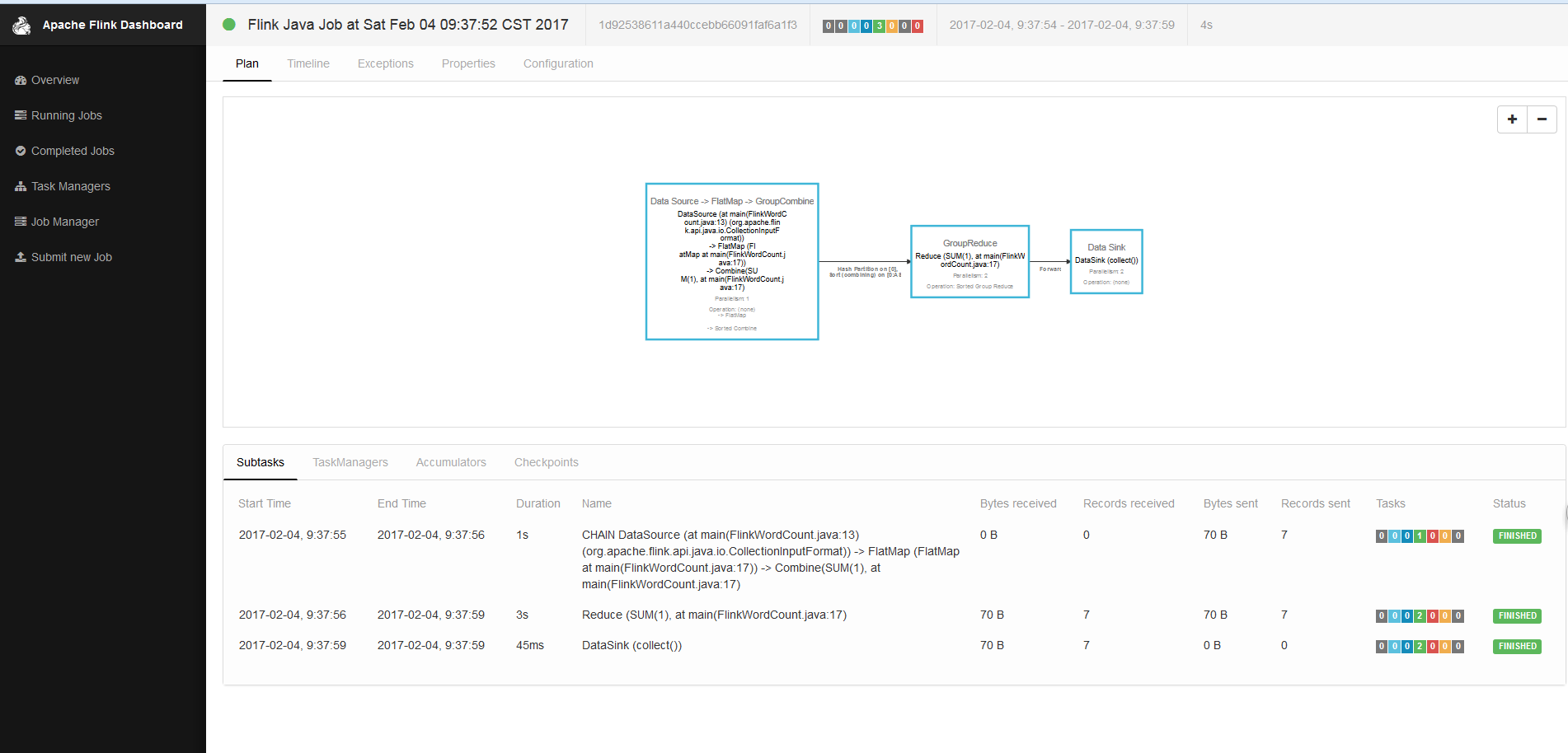
Task: Click the Apache Flink Dashboard title
Action: (113, 25)
